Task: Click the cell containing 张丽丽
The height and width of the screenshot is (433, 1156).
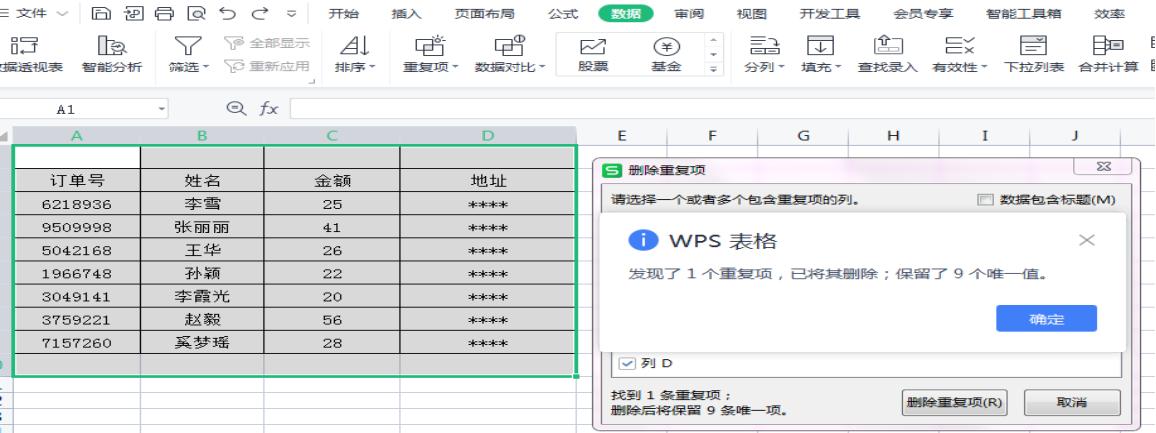Action: point(202,227)
